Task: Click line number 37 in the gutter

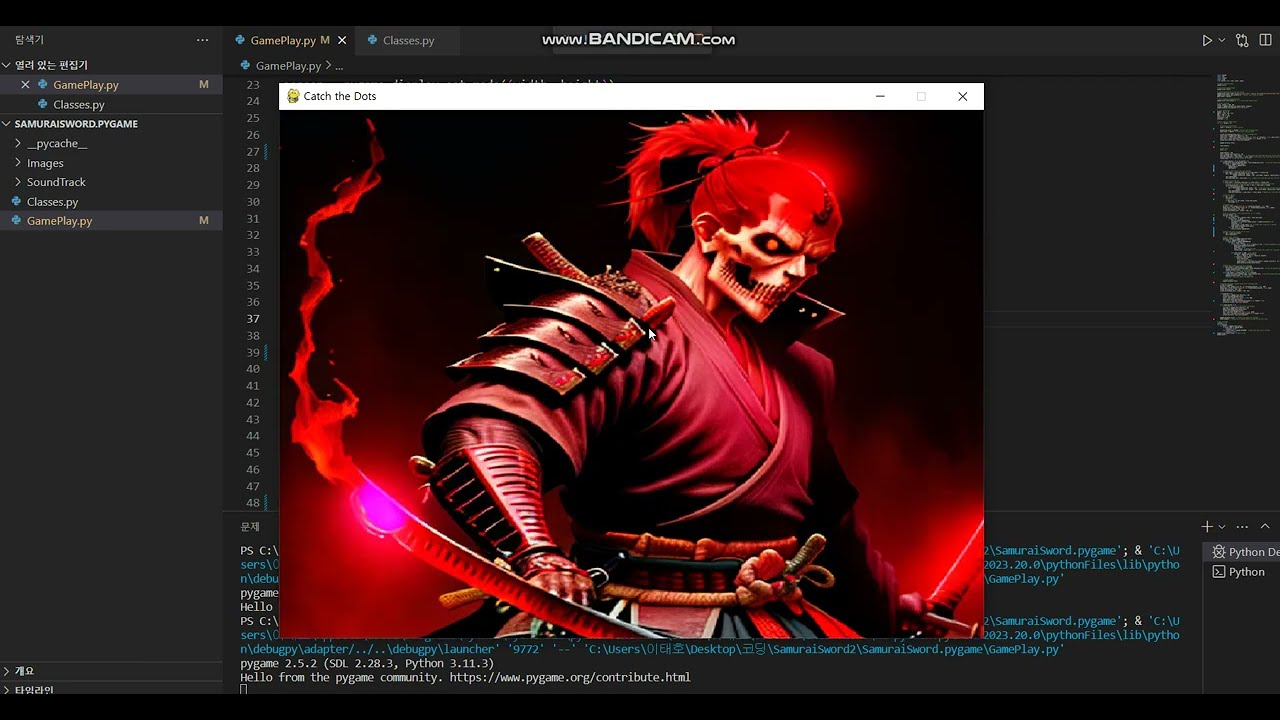Action: pos(253,319)
